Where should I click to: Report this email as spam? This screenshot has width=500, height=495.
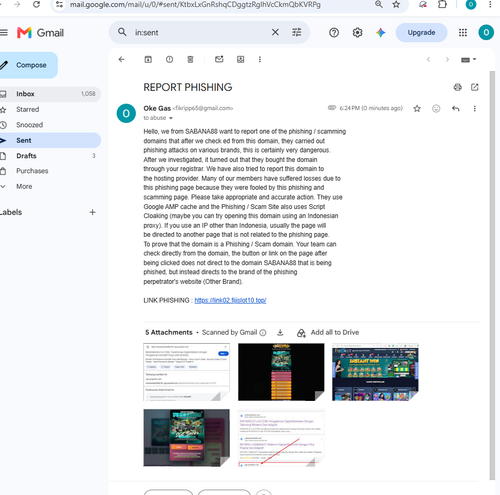169,59
